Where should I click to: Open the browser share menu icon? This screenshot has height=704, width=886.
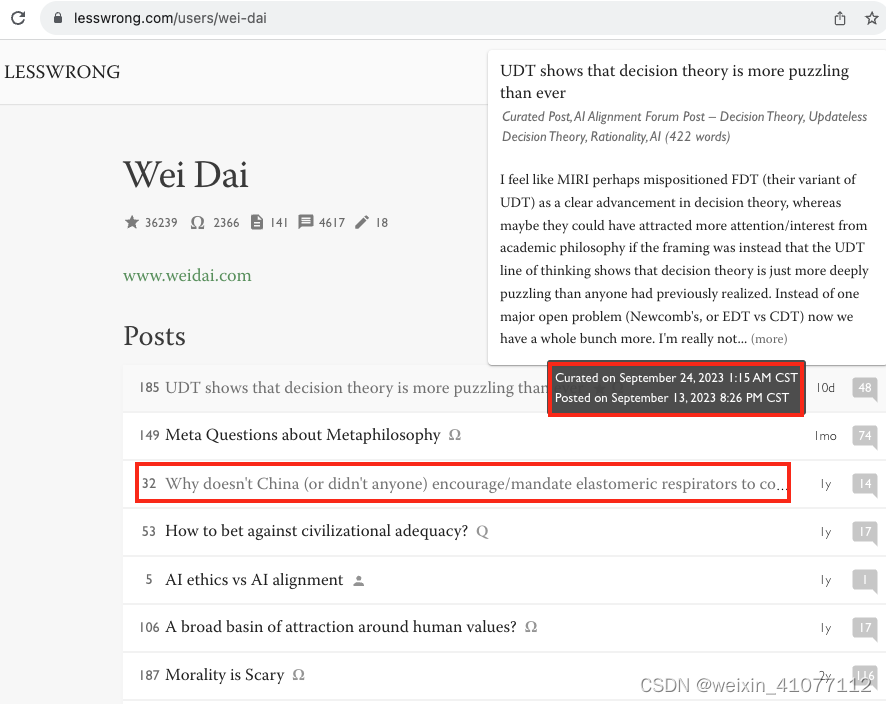click(x=841, y=17)
